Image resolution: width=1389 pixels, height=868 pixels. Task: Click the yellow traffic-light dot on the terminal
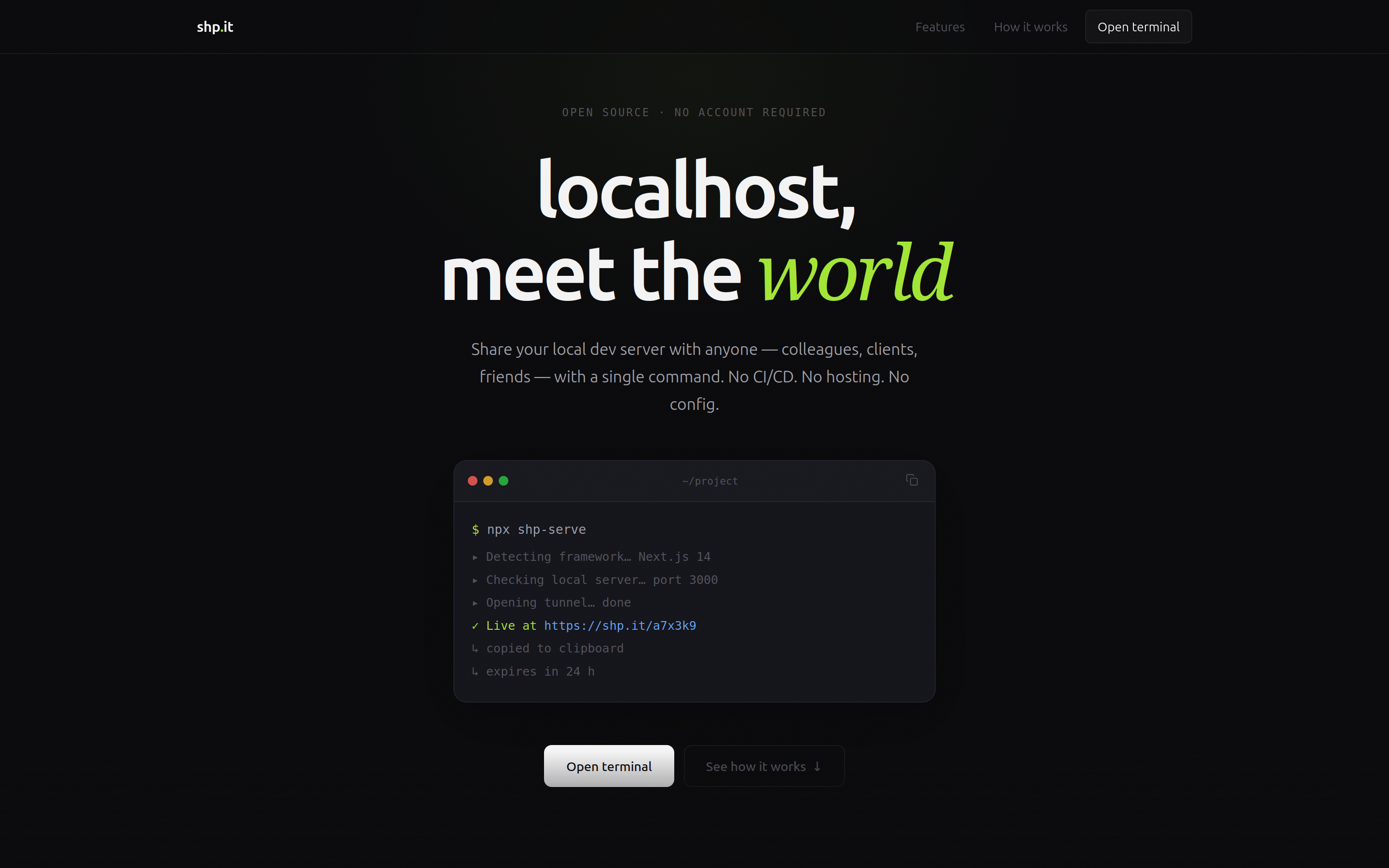489,480
